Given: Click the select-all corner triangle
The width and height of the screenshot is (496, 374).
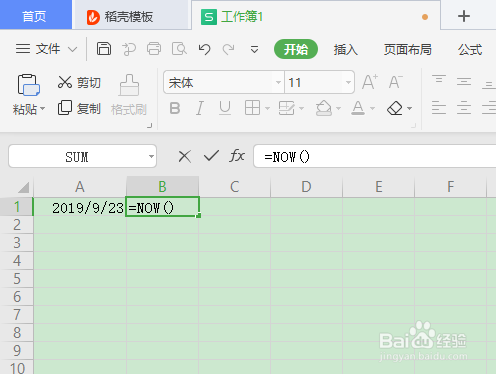Looking at the screenshot, I should tap(23, 187).
